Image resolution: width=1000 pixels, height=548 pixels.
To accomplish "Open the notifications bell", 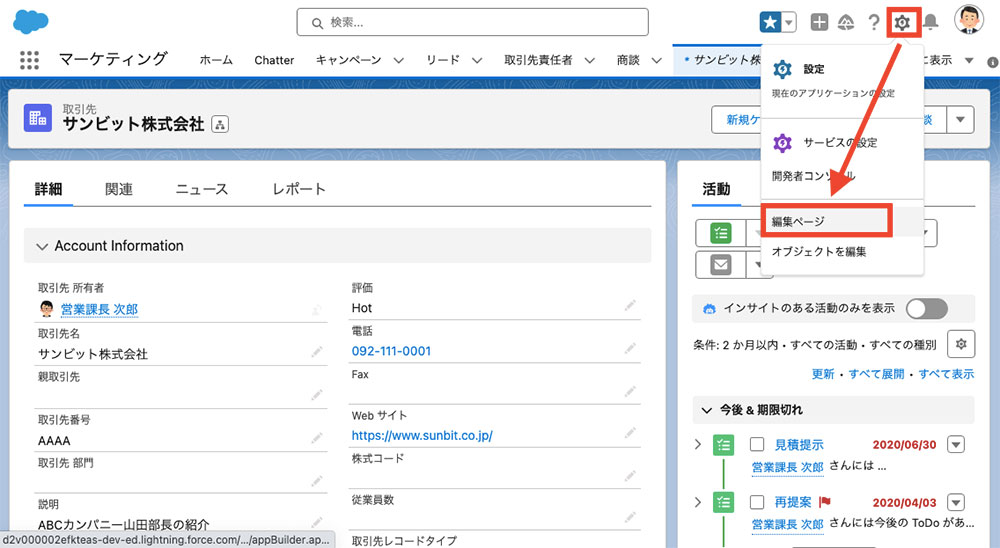I will tap(930, 22).
